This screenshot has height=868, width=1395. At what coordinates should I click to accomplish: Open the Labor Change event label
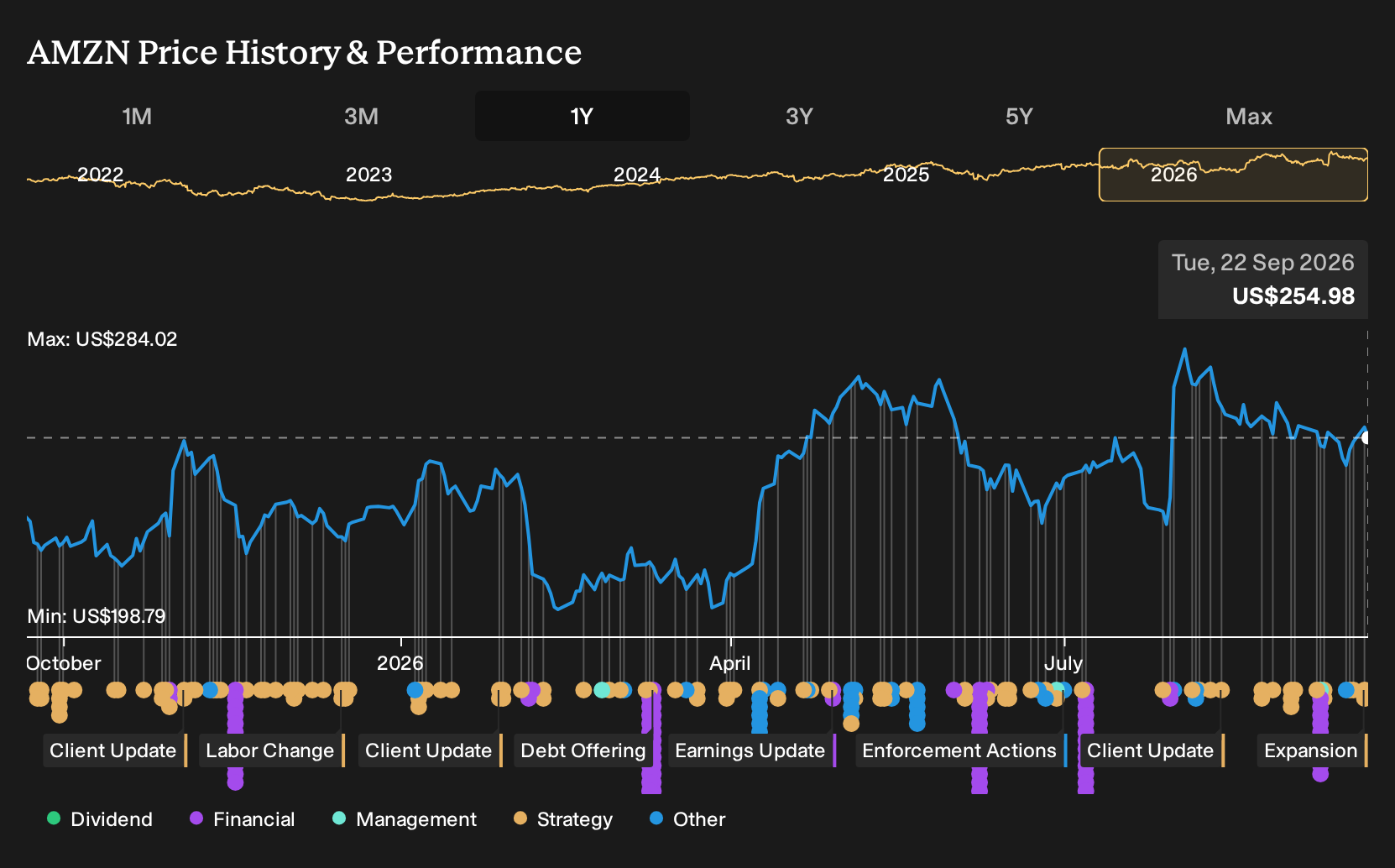point(272,750)
